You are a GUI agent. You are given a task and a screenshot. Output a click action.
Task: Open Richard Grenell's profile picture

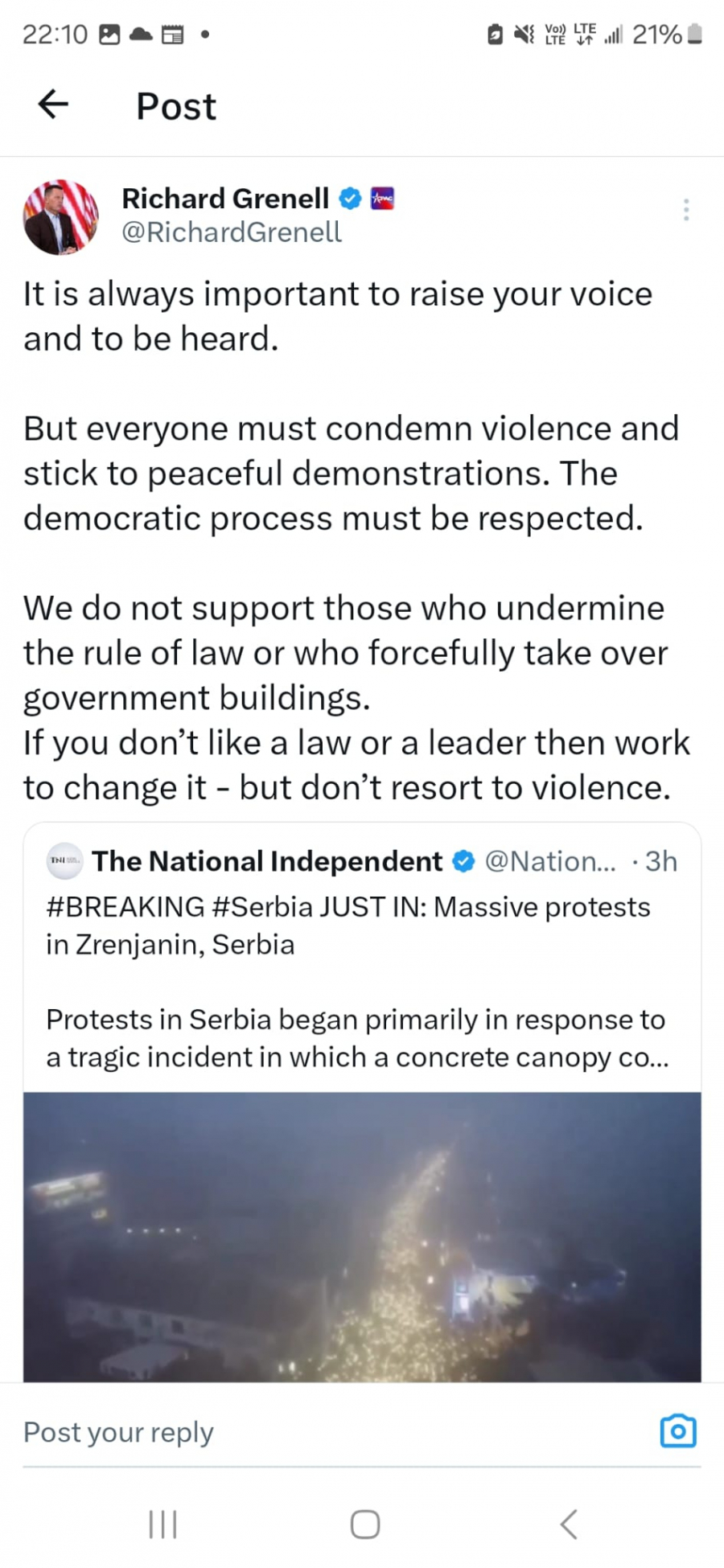click(60, 217)
